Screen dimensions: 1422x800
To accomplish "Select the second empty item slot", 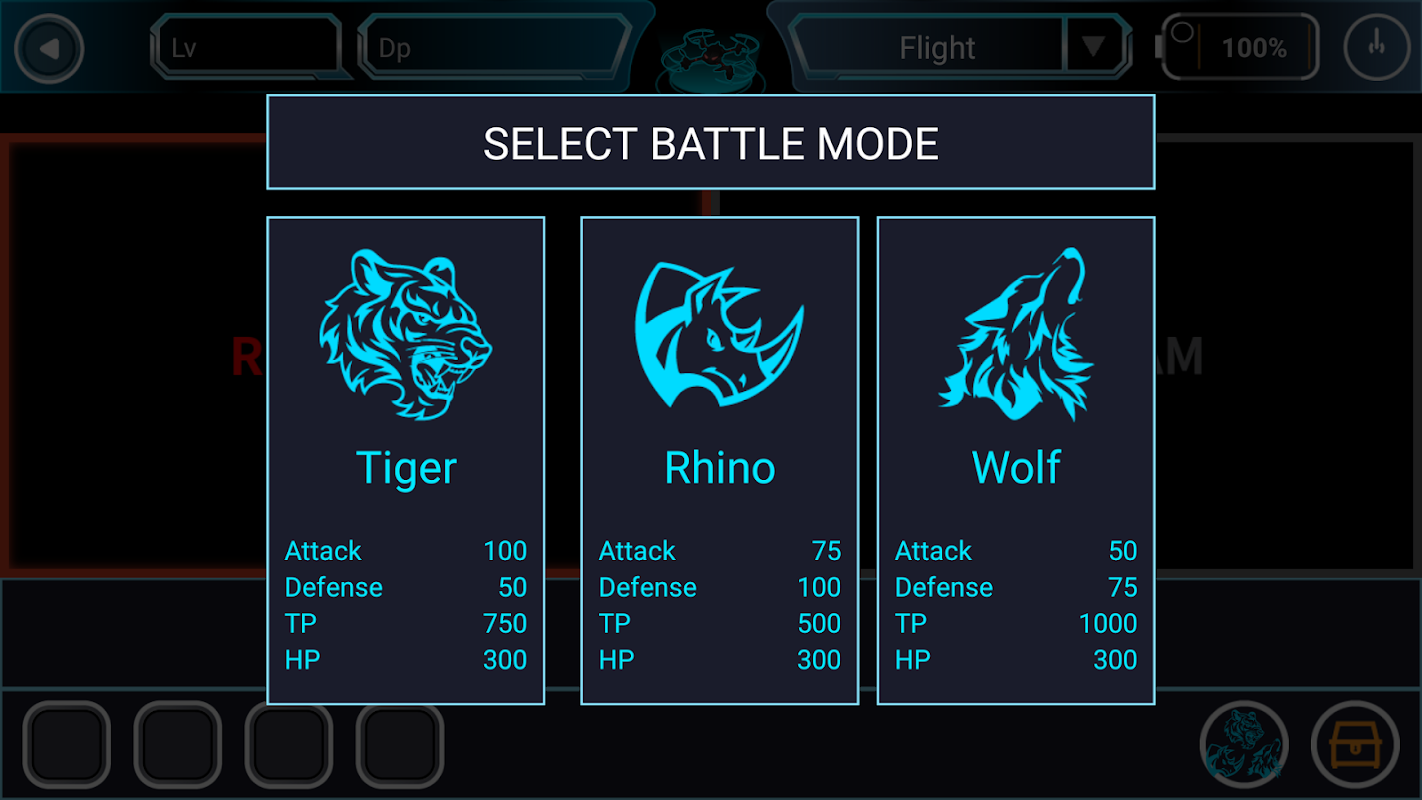I will (x=178, y=745).
